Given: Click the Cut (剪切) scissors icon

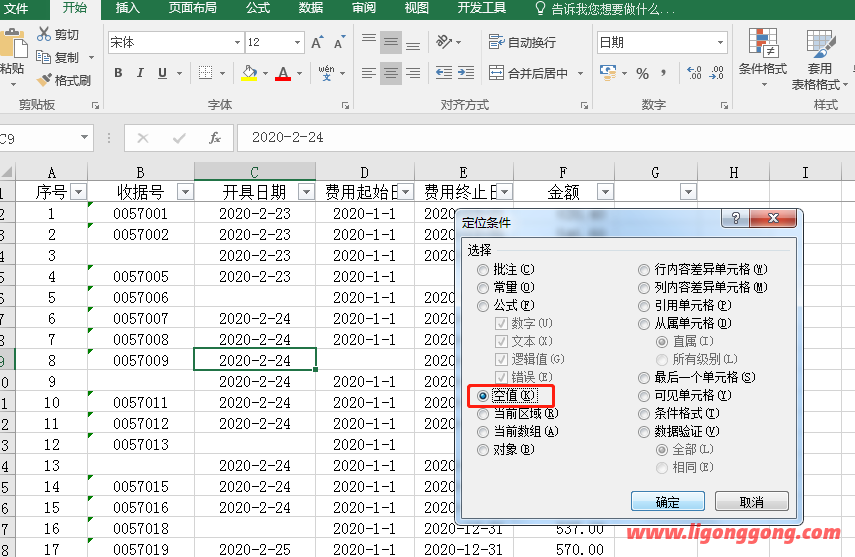Looking at the screenshot, I should (44, 34).
